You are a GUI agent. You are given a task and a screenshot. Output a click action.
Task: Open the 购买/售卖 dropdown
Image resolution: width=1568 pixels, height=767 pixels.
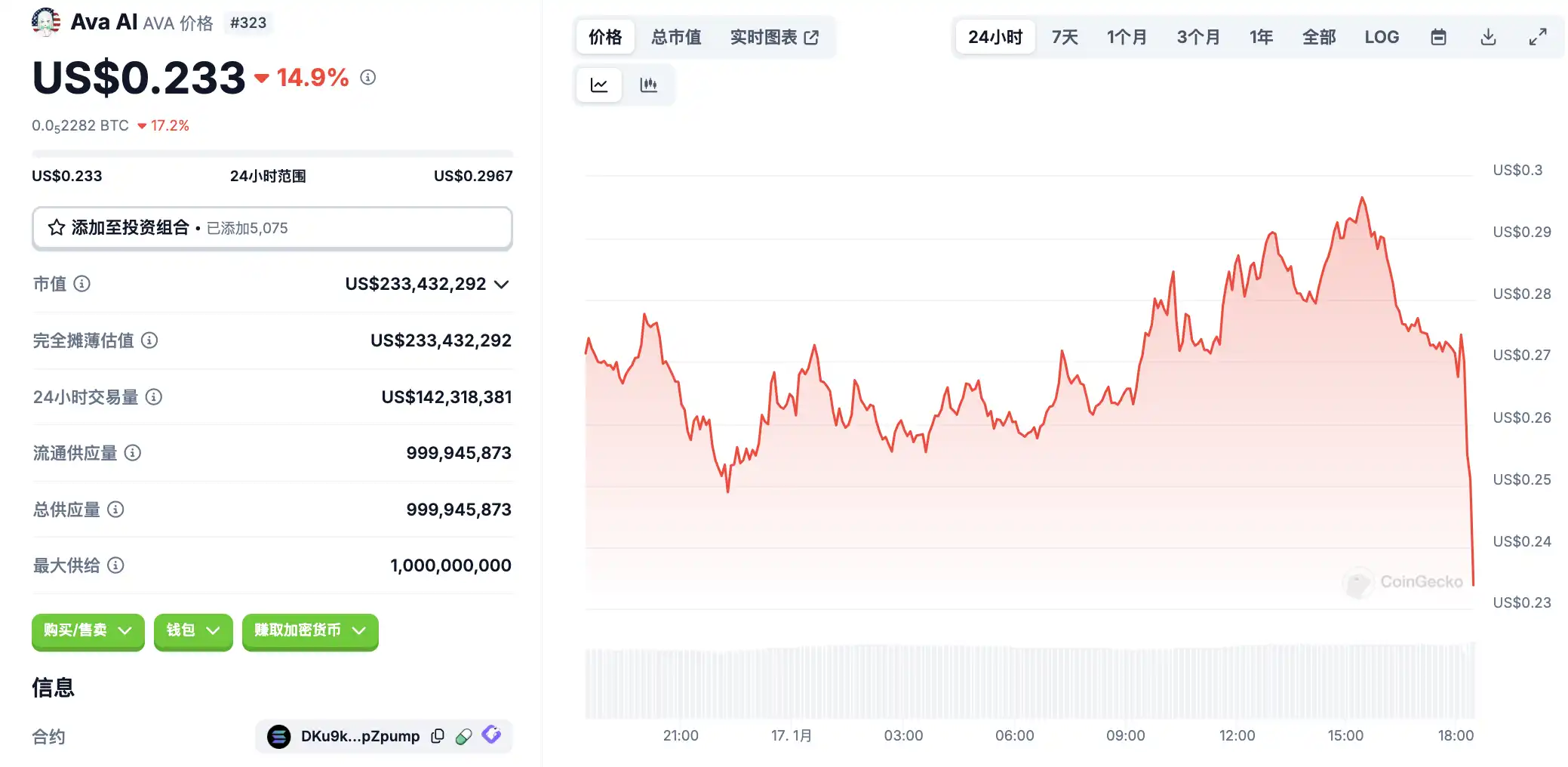(x=88, y=630)
